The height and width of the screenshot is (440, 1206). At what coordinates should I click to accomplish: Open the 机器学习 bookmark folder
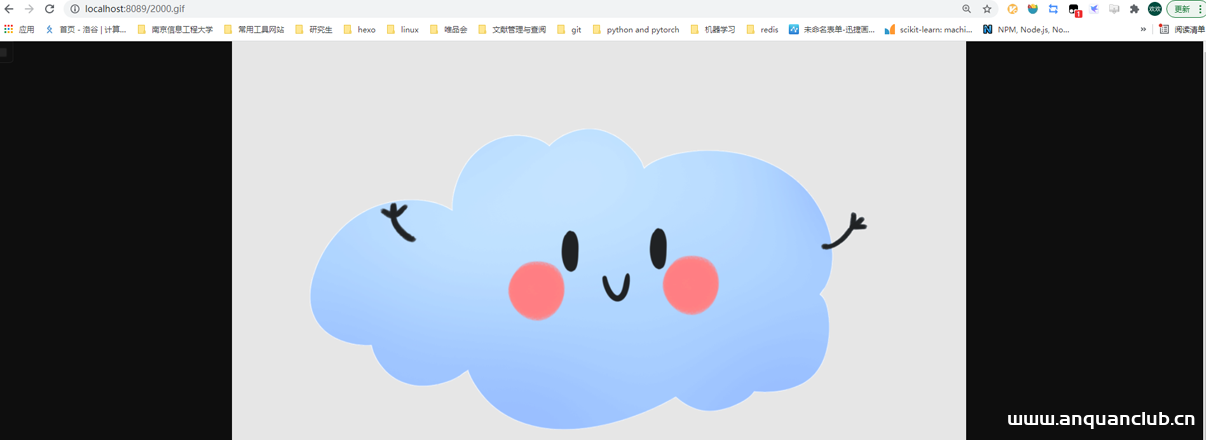[x=713, y=30]
